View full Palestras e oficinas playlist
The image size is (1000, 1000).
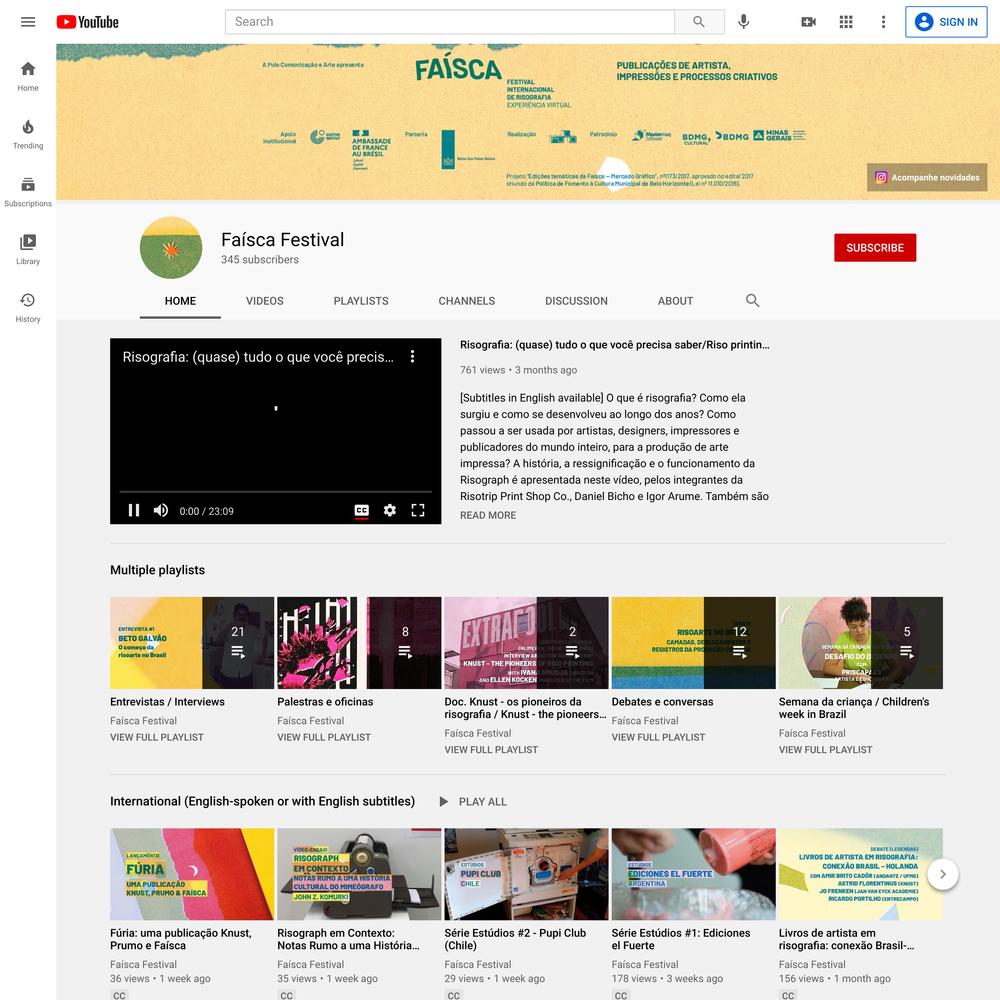324,737
